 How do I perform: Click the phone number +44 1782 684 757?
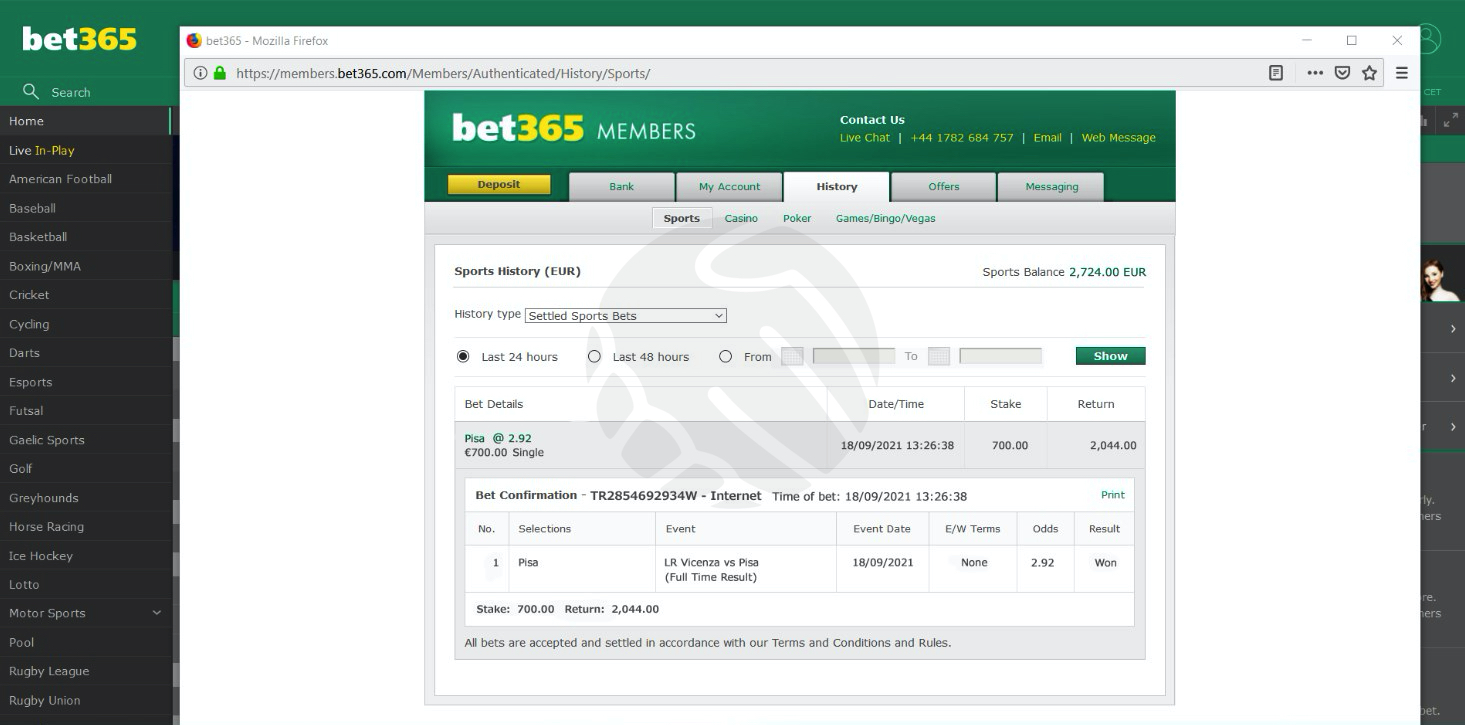[x=961, y=138]
